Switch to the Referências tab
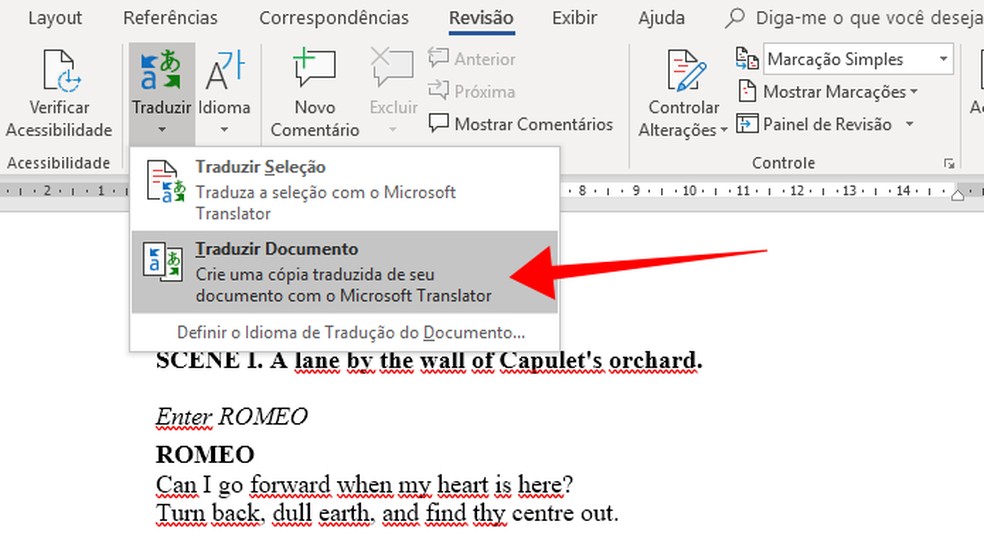This screenshot has height=552, width=984. [x=170, y=18]
